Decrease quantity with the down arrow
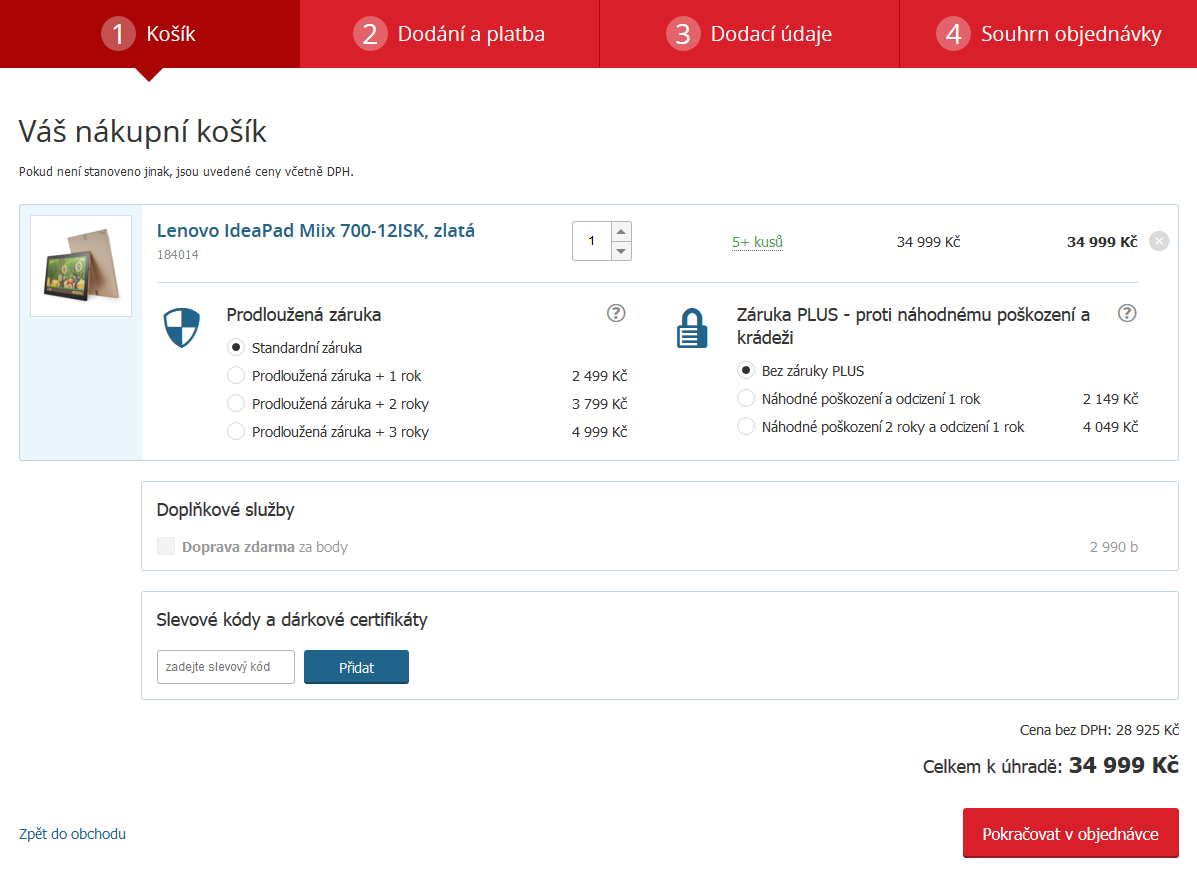The width and height of the screenshot is (1197, 879). tap(621, 251)
